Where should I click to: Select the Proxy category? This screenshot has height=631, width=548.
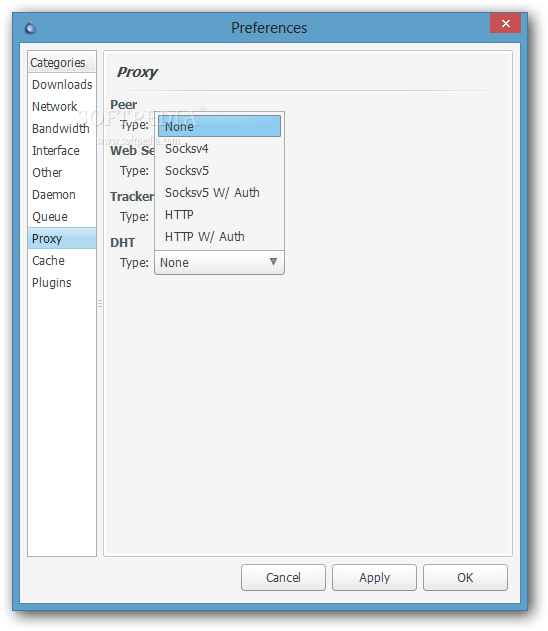pos(62,238)
